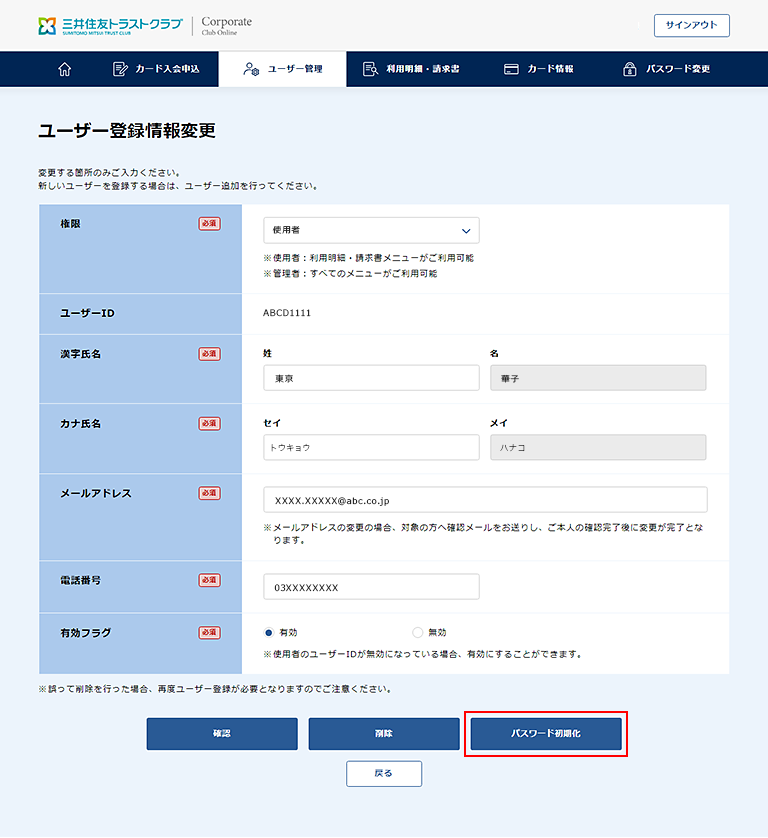The image size is (768, 838).
Task: Click the セイ field containing トウキョウ
Action: (371, 447)
